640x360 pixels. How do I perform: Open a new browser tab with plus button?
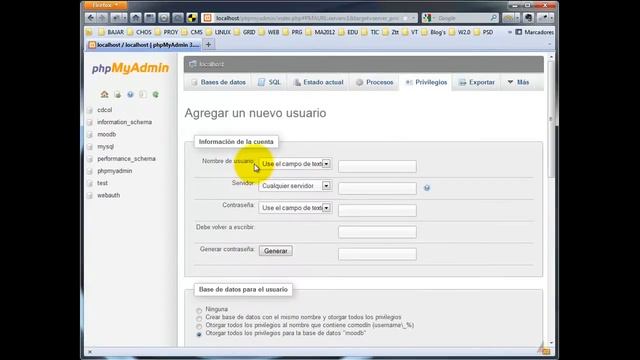point(208,44)
